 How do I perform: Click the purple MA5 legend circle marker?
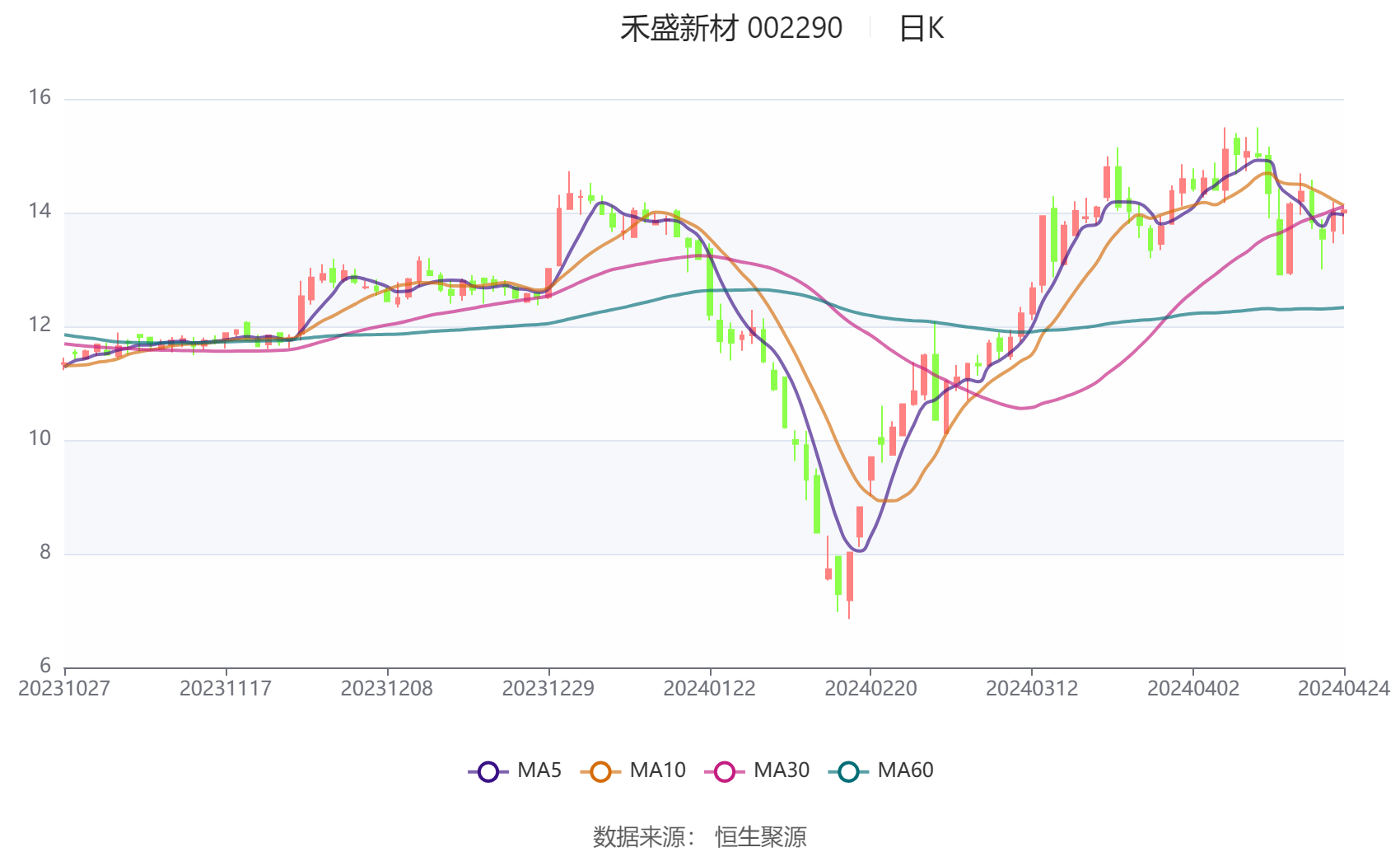pos(488,771)
